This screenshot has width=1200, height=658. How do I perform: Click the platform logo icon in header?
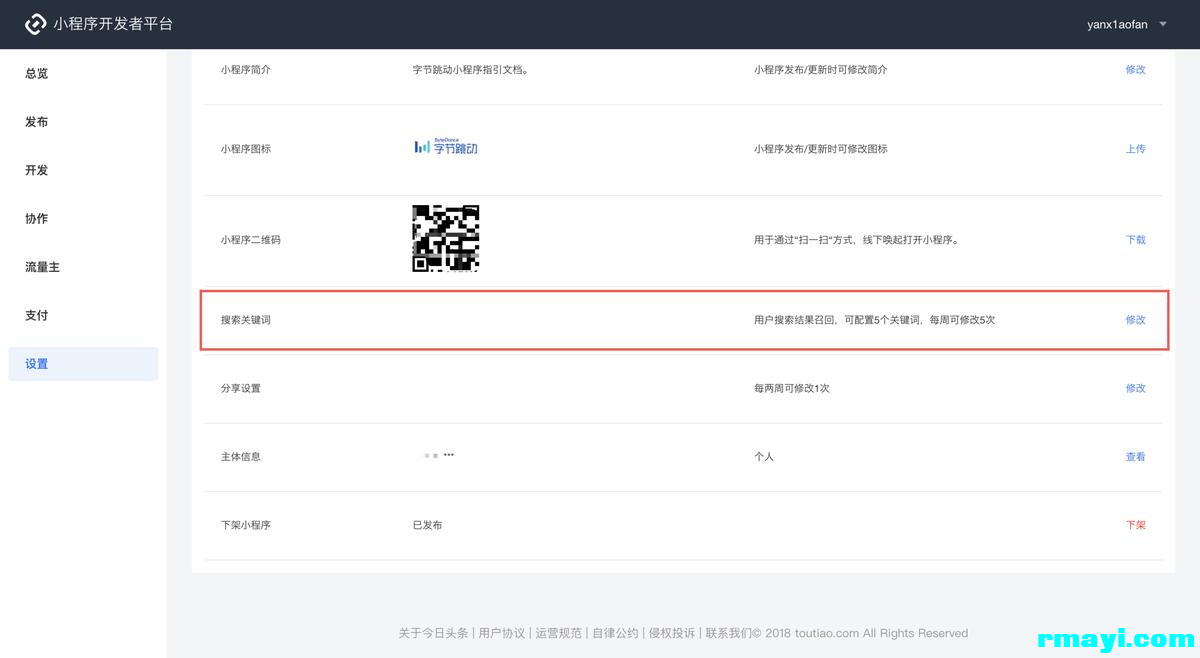pyautogui.click(x=35, y=24)
